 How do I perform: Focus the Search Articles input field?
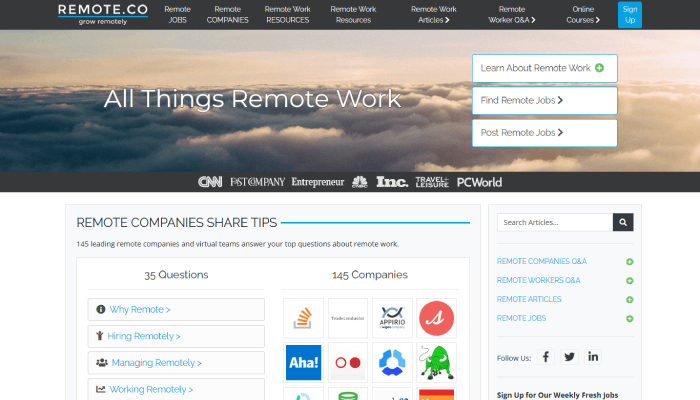click(555, 222)
